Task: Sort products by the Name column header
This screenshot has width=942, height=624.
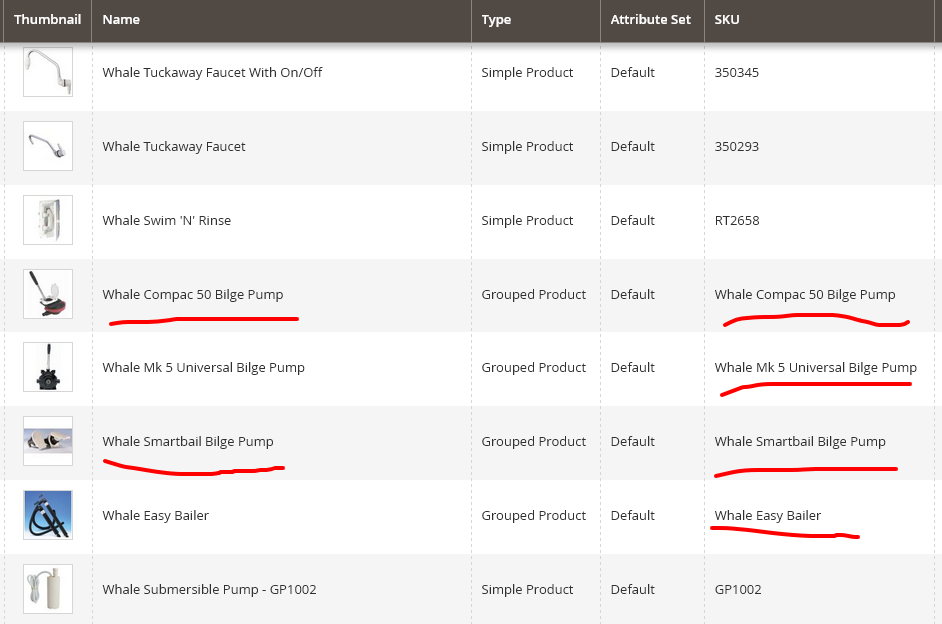Action: (x=120, y=20)
